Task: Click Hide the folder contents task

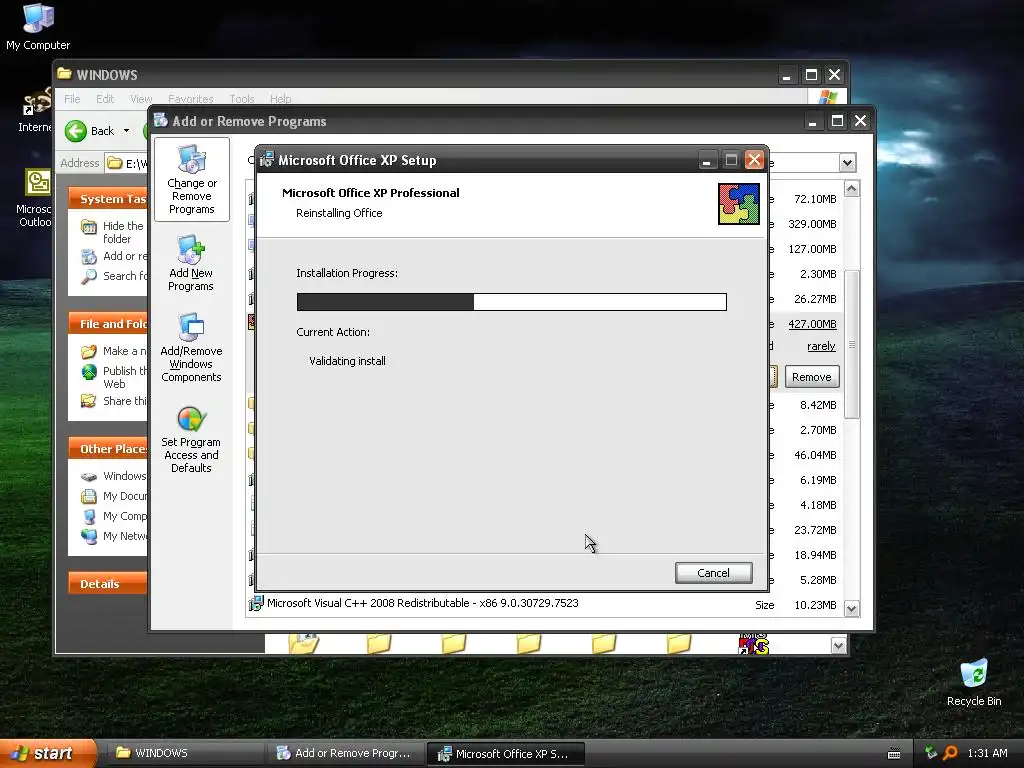Action: pos(123,232)
